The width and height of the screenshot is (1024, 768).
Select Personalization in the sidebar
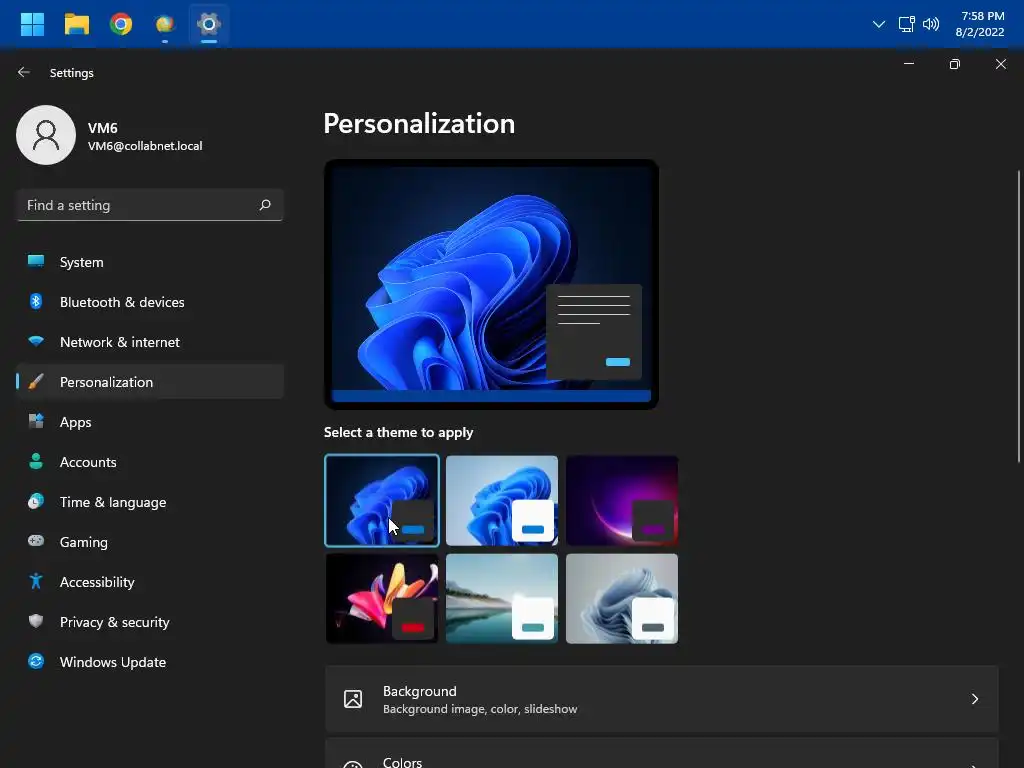[x=150, y=381]
